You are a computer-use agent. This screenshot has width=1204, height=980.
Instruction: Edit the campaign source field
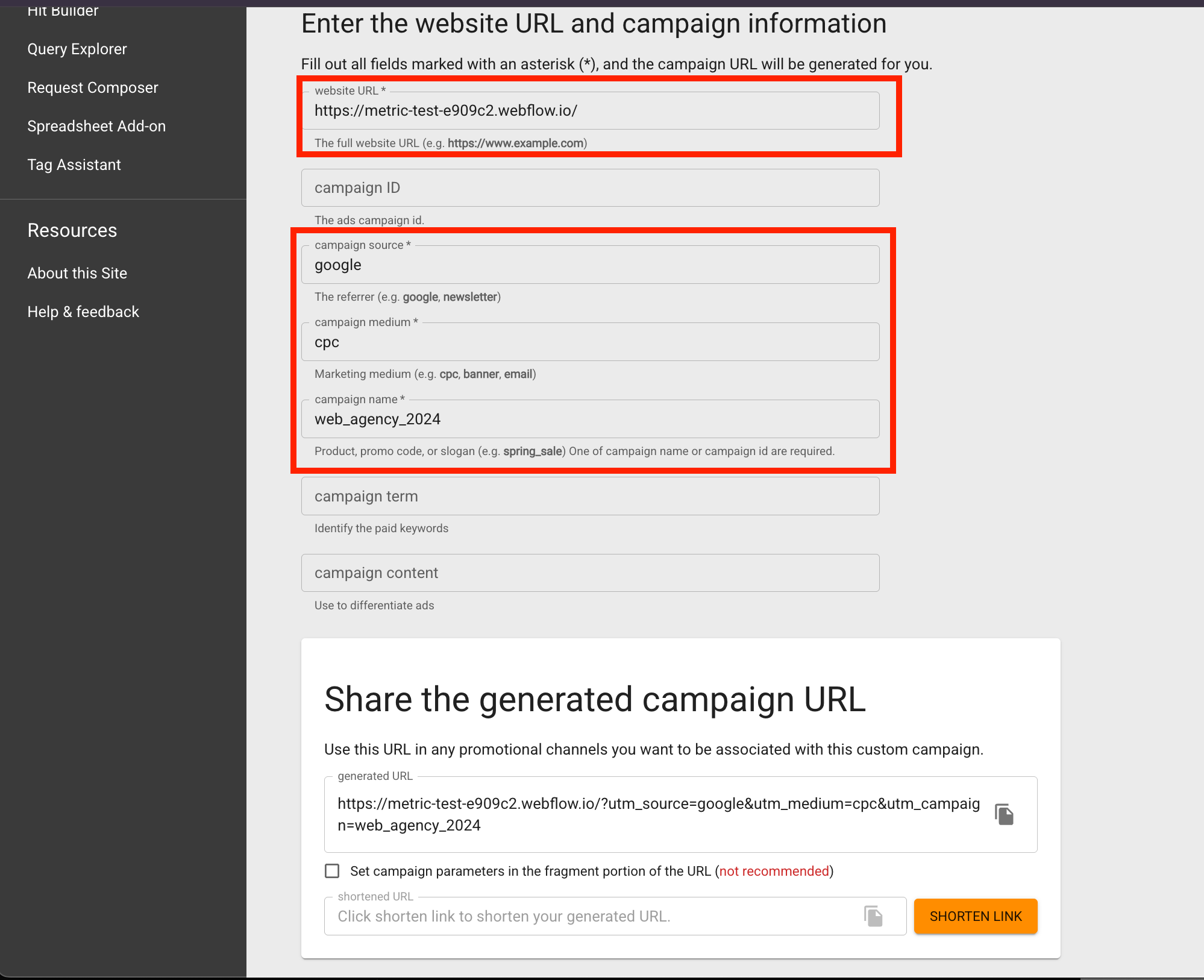(x=590, y=265)
